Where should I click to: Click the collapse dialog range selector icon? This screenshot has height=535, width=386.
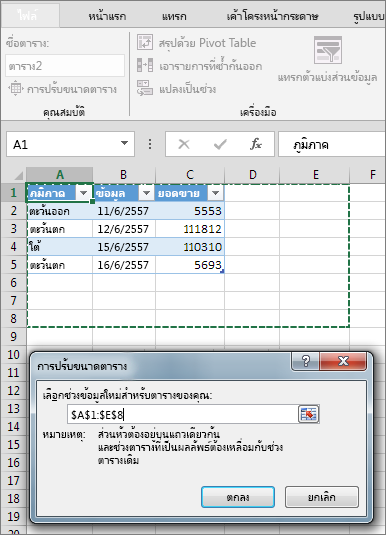click(x=308, y=415)
